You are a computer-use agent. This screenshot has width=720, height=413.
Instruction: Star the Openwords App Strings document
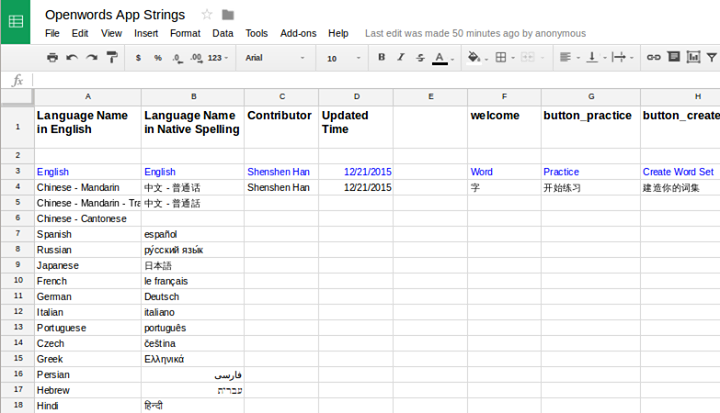click(x=207, y=15)
